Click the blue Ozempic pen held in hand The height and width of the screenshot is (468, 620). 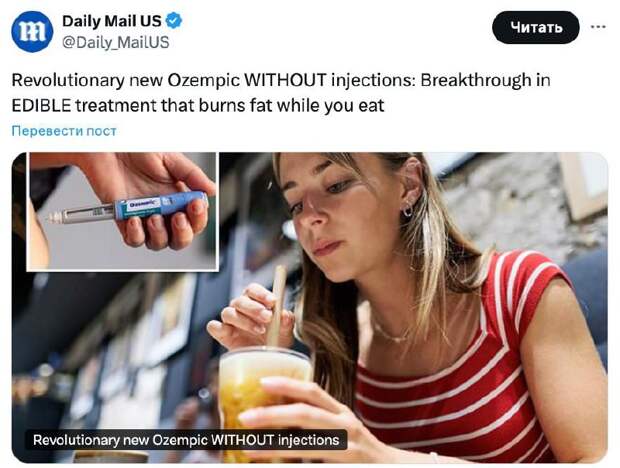(130, 208)
